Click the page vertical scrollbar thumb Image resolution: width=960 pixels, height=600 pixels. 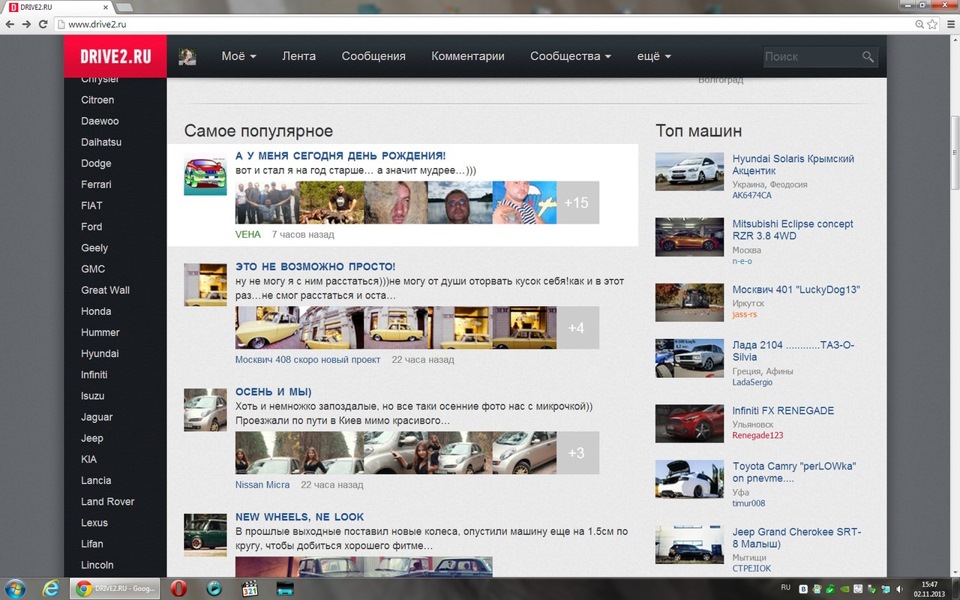tap(954, 152)
